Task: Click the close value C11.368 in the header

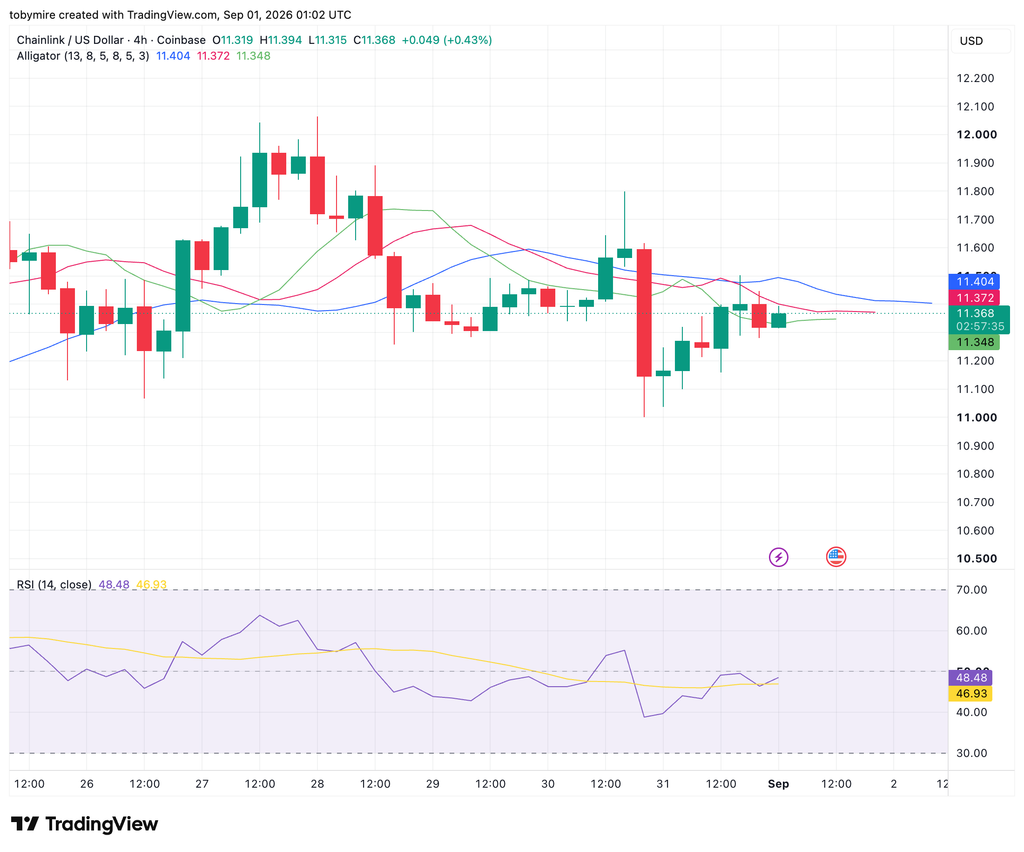Action: tap(374, 40)
